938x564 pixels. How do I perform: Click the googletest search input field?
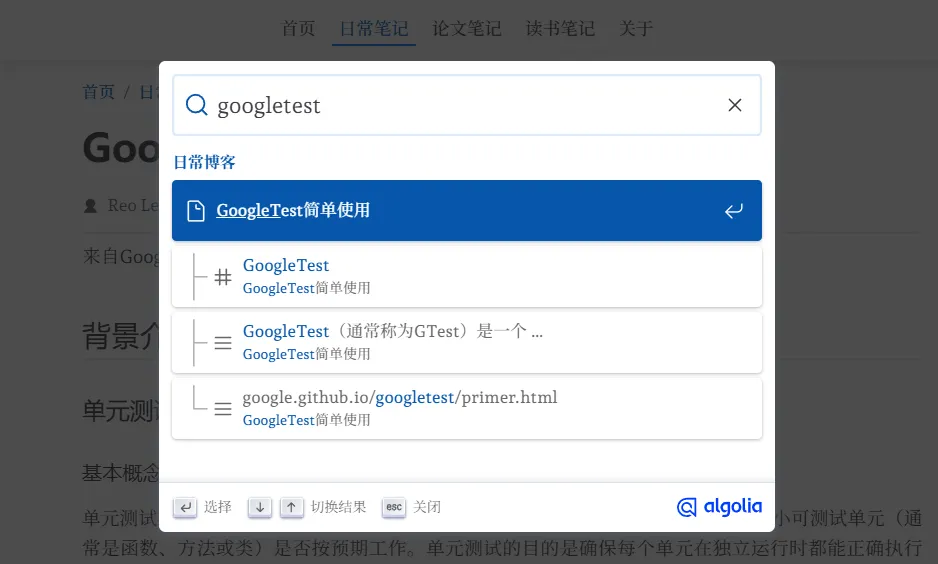467,105
